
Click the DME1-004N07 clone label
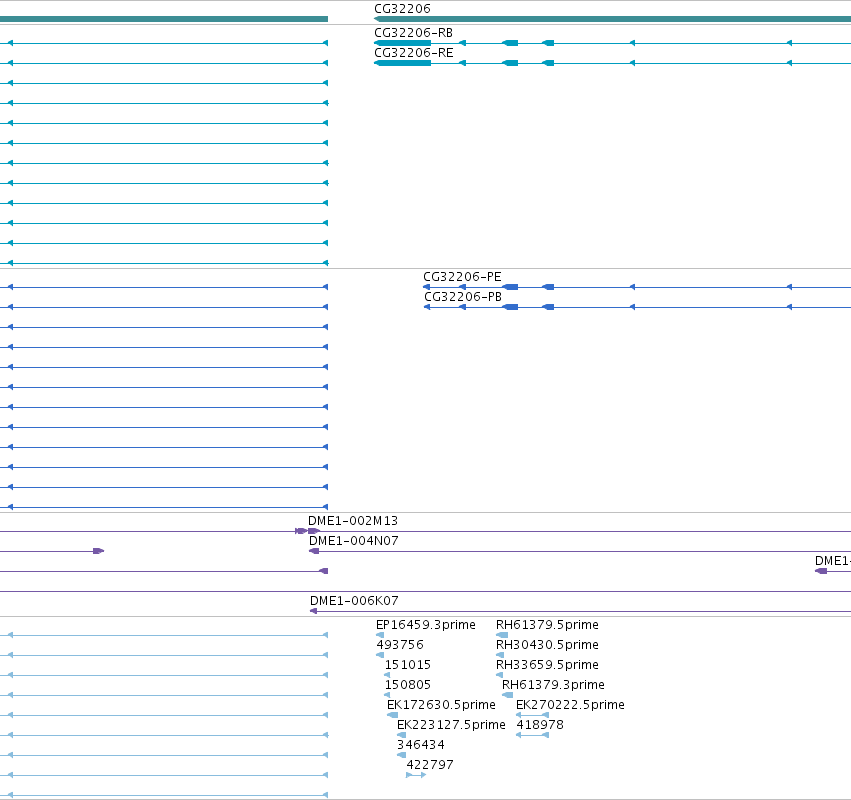click(353, 541)
